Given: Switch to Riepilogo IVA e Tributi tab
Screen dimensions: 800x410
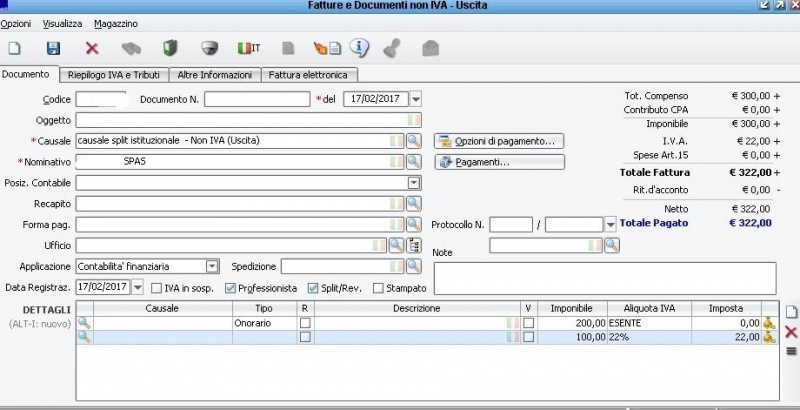Looking at the screenshot, I should click(114, 75).
